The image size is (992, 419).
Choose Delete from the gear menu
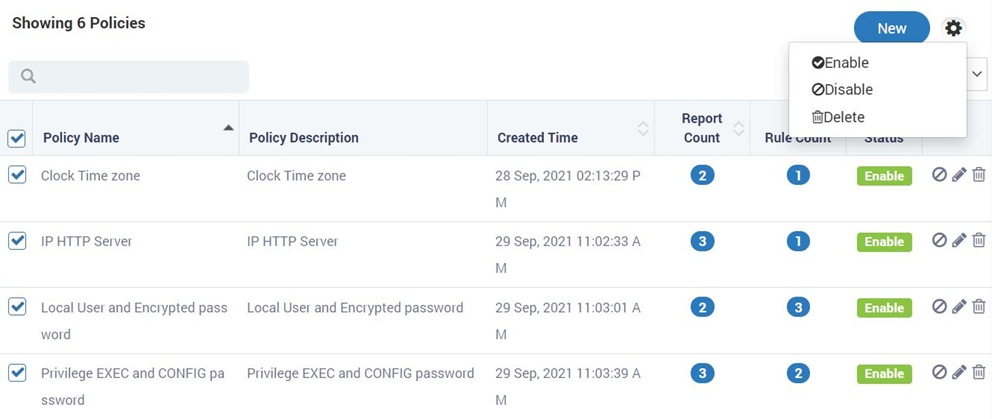pos(838,117)
